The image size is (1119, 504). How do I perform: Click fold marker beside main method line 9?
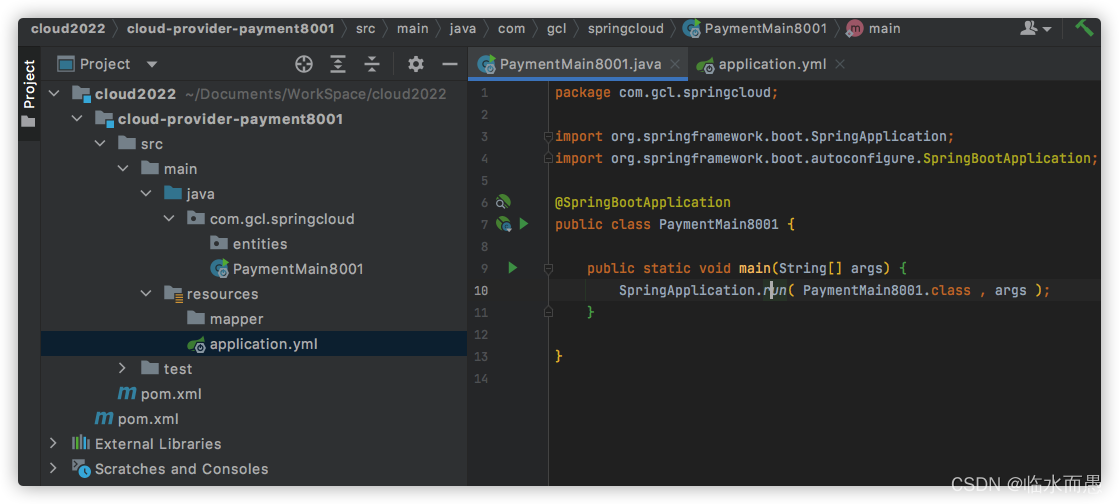click(x=548, y=268)
